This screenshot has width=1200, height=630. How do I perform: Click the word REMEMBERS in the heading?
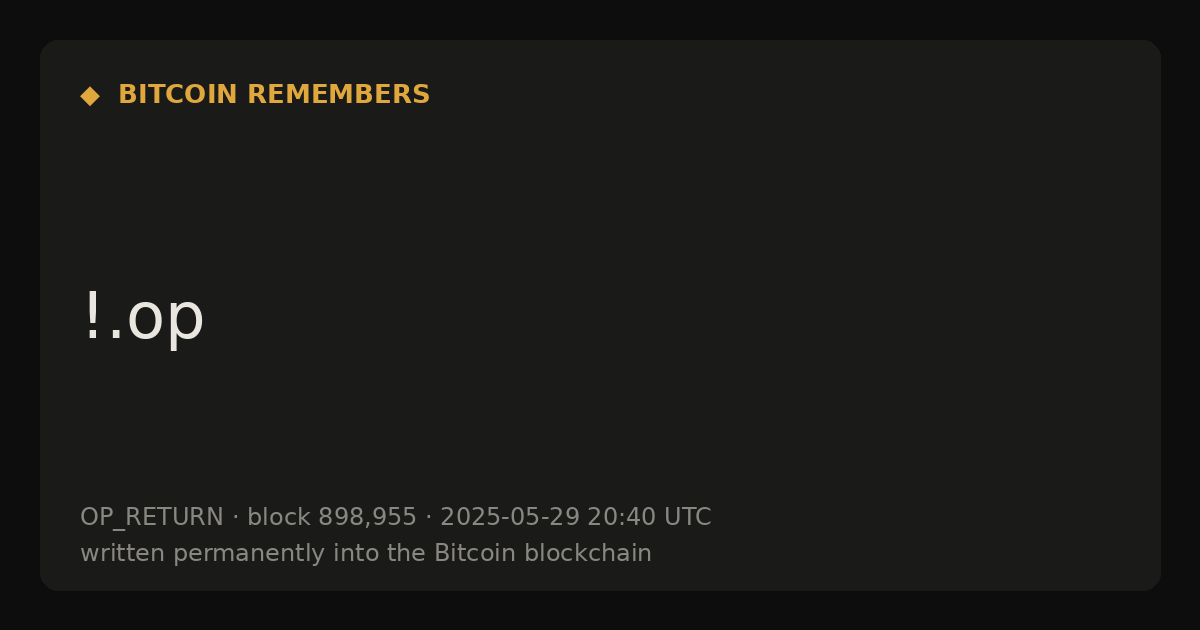pos(339,95)
